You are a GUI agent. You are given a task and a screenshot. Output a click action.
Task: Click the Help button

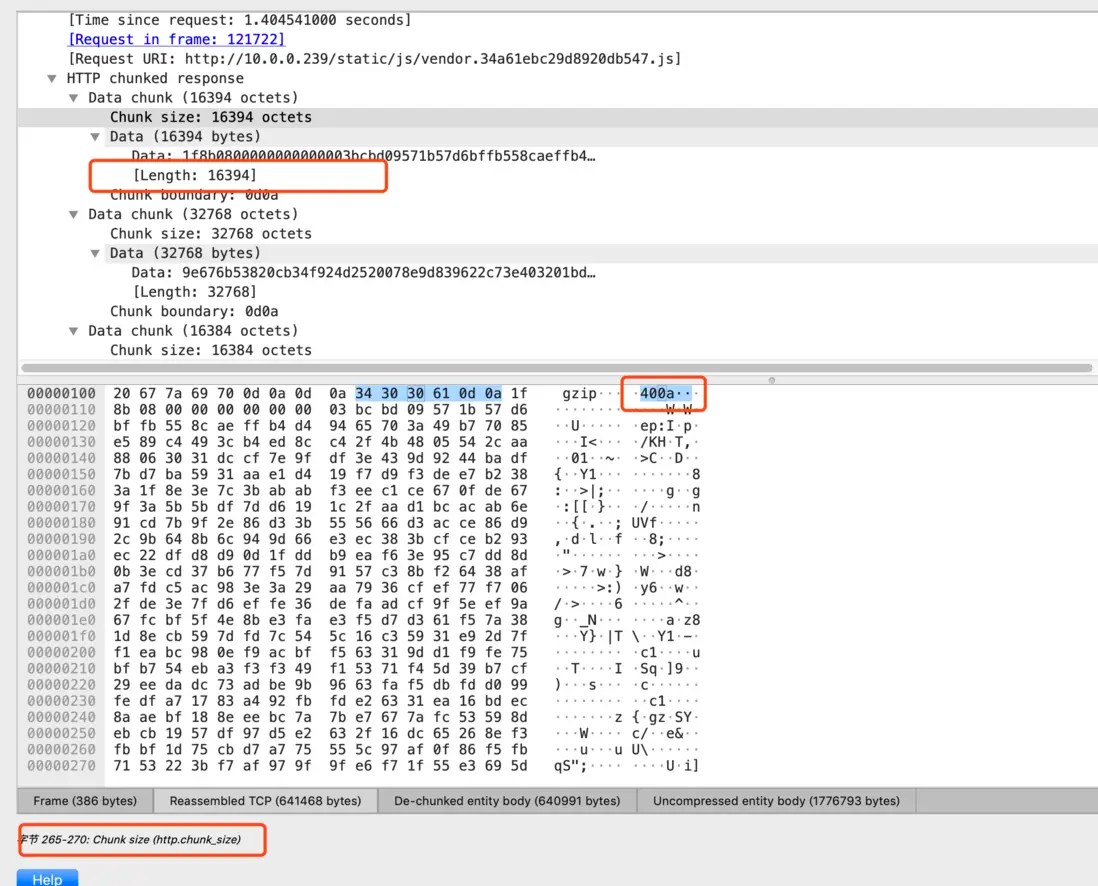pyautogui.click(x=47, y=877)
